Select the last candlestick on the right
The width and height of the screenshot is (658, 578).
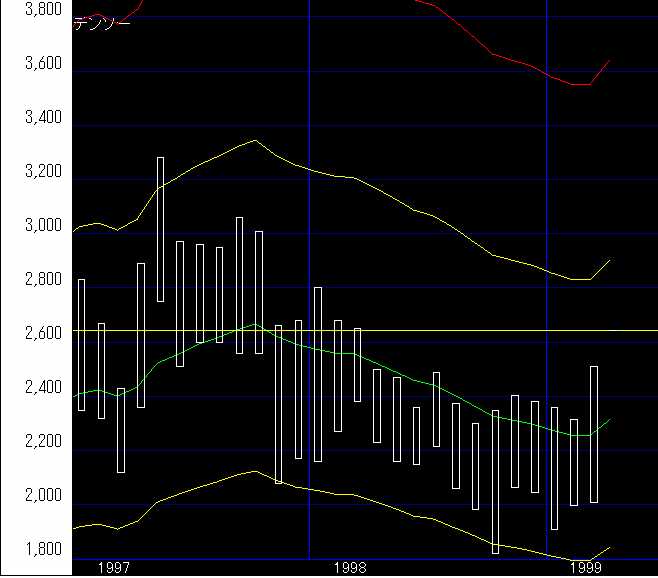[594, 434]
